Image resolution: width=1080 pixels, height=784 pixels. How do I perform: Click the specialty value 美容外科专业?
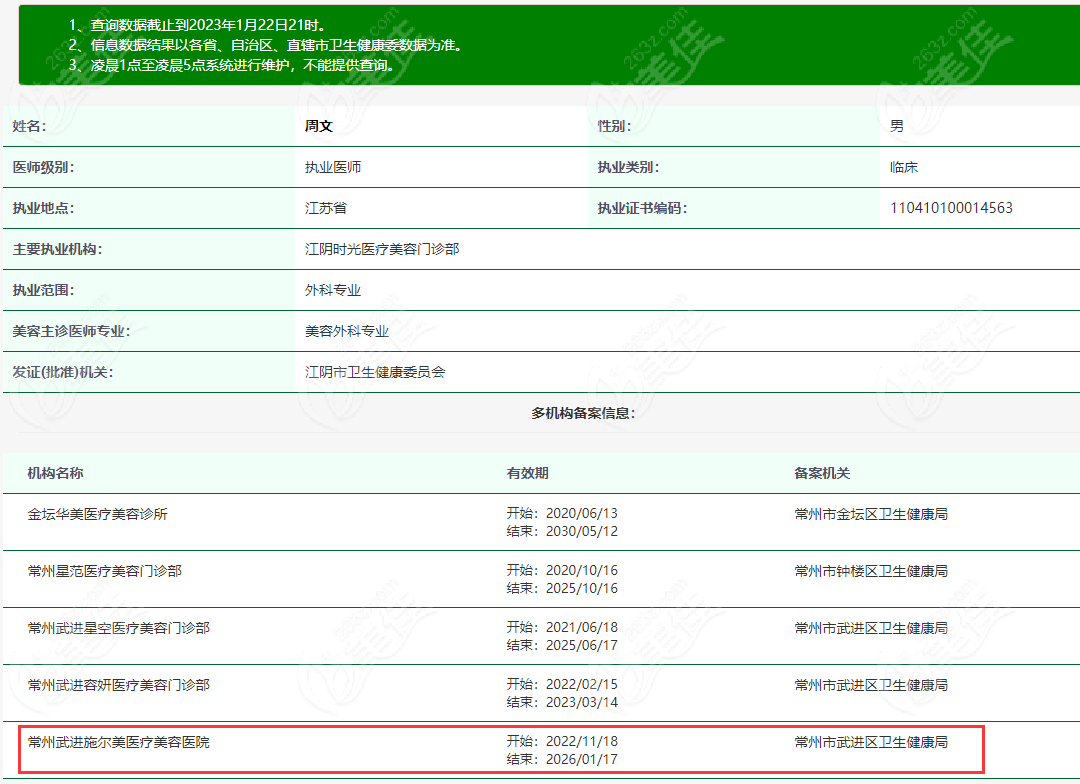click(x=347, y=331)
